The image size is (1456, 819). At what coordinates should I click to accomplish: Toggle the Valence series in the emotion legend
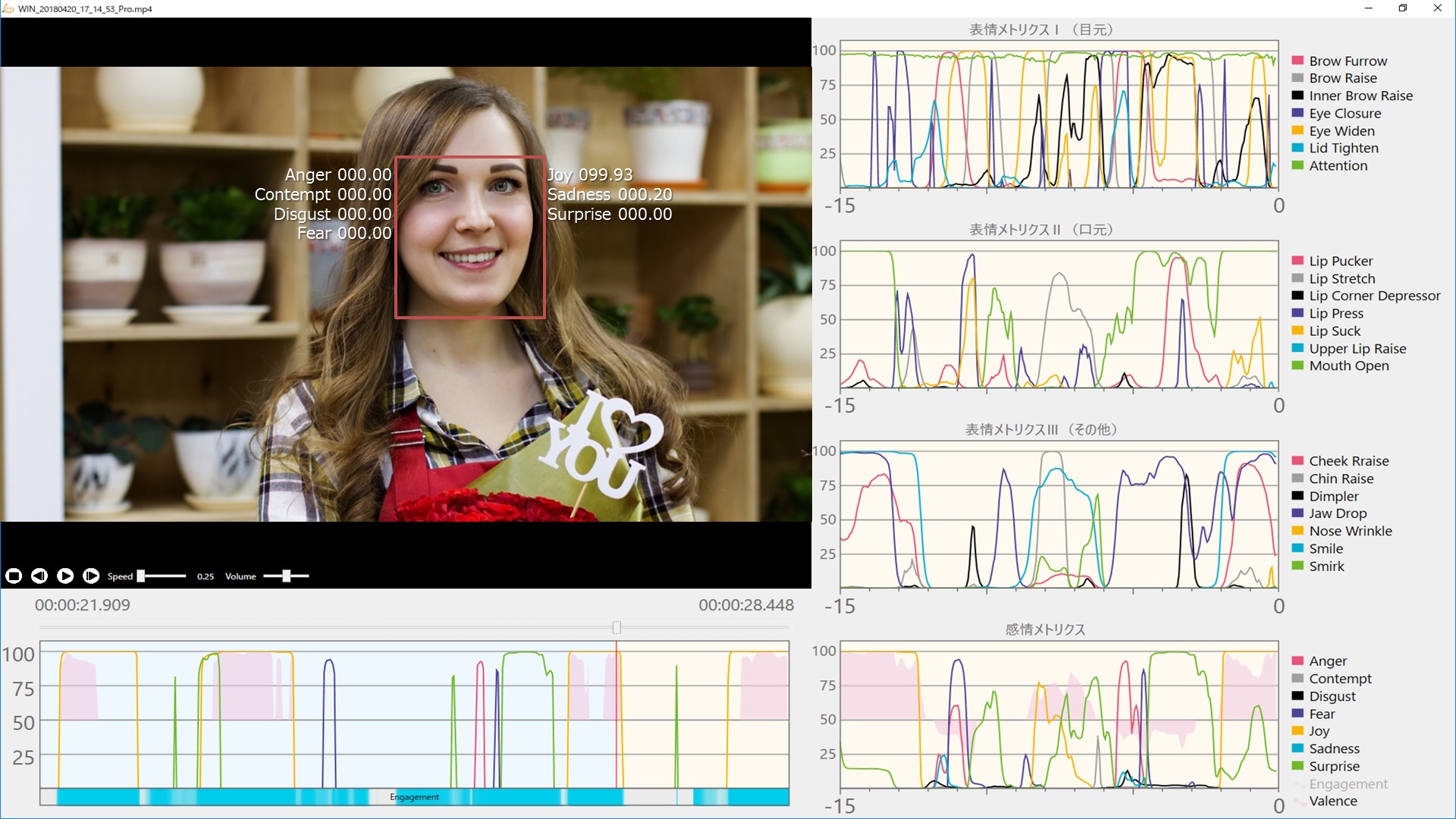tap(1298, 801)
